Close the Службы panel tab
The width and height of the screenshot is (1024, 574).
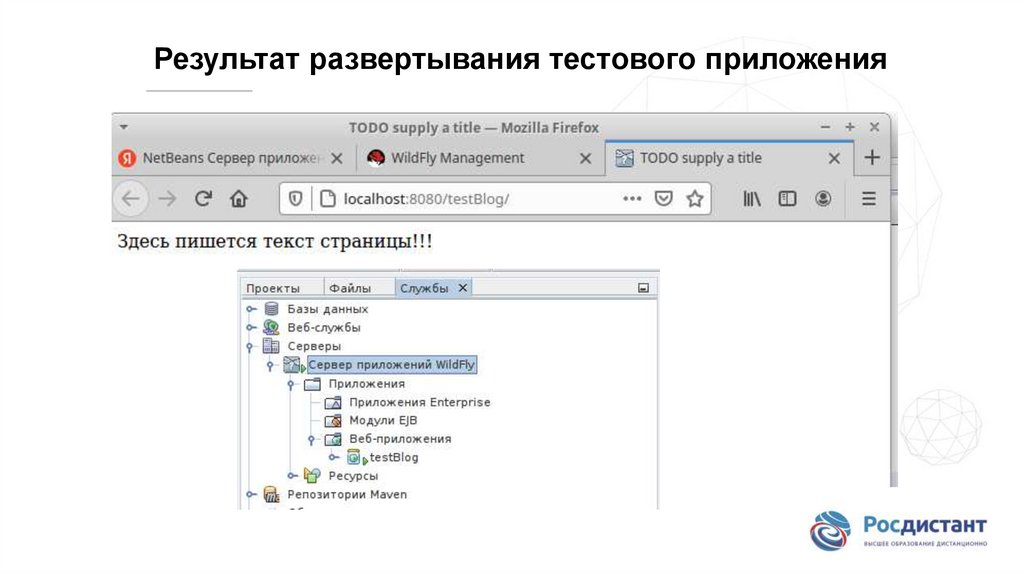(462, 288)
